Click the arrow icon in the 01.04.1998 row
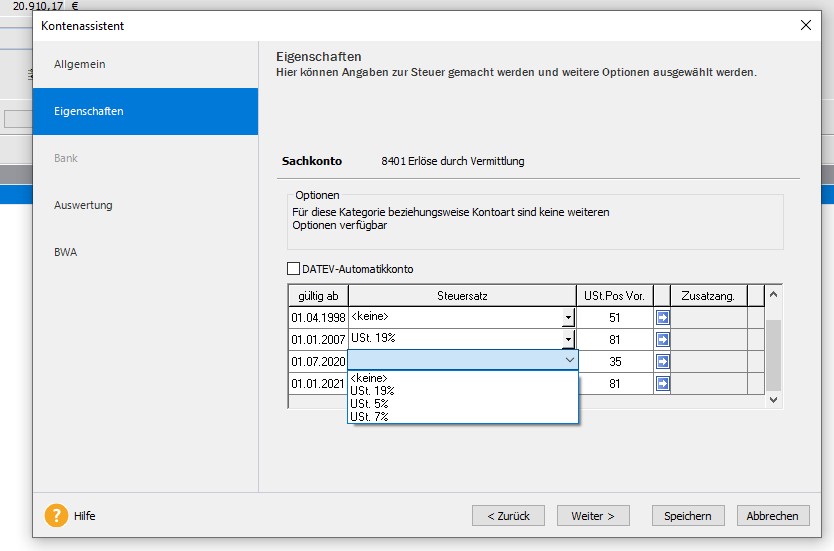Screen dimensions: 834x551 [662, 317]
